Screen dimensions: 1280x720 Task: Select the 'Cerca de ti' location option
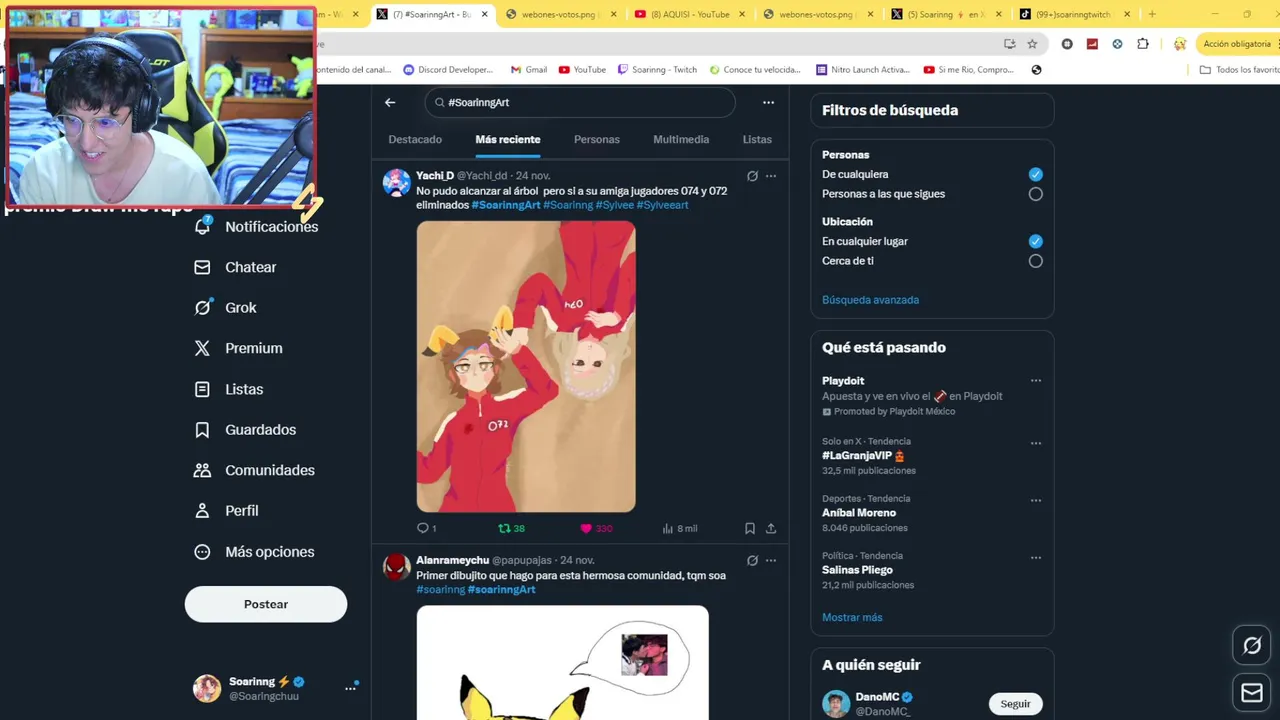1035,261
